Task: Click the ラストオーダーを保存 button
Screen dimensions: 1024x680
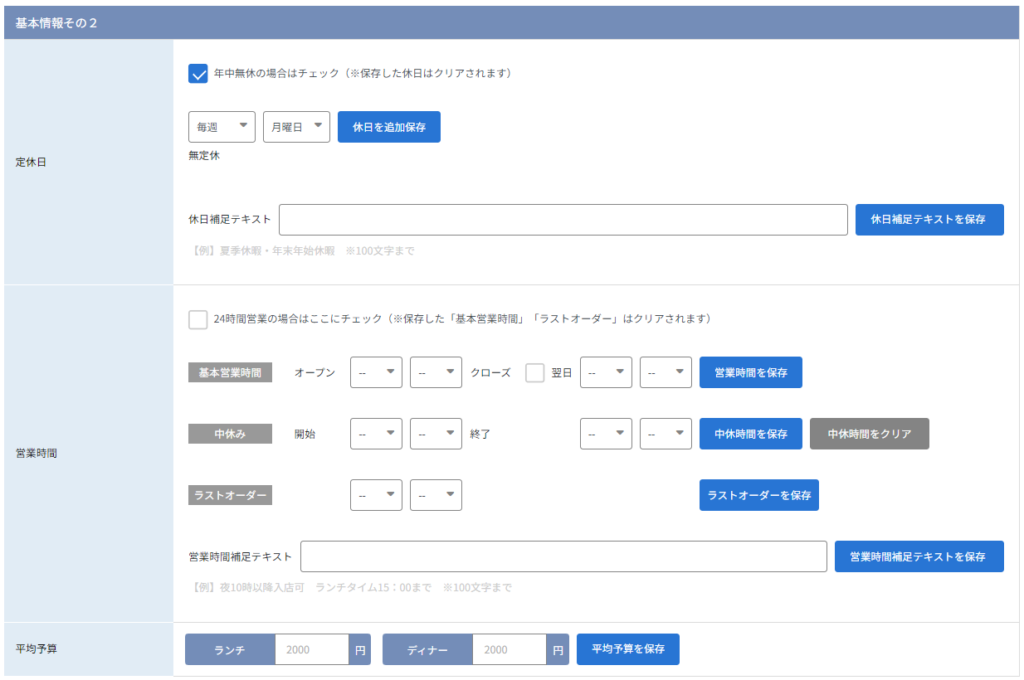Action: 760,495
